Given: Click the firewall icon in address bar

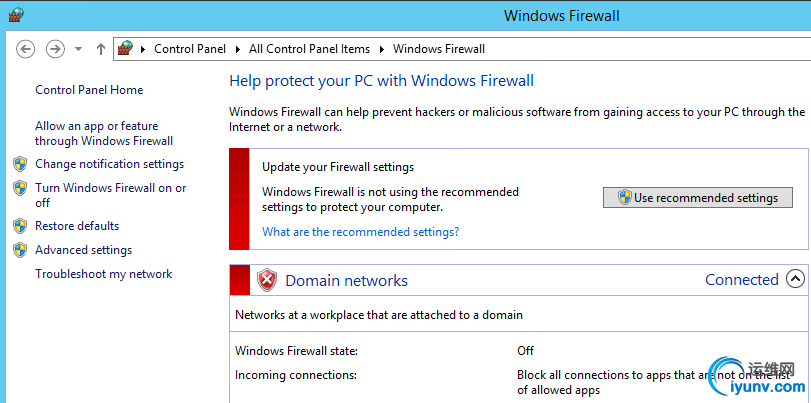Looking at the screenshot, I should tap(125, 48).
